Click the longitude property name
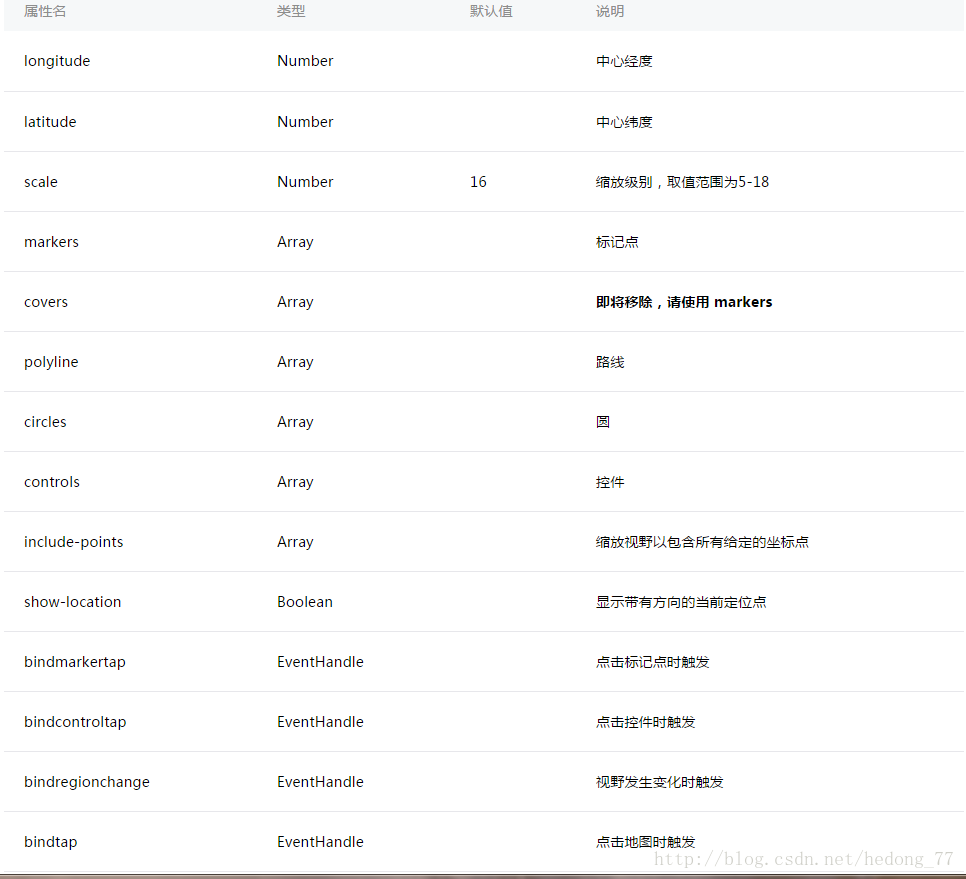Image resolution: width=966 pixels, height=879 pixels. tap(57, 61)
